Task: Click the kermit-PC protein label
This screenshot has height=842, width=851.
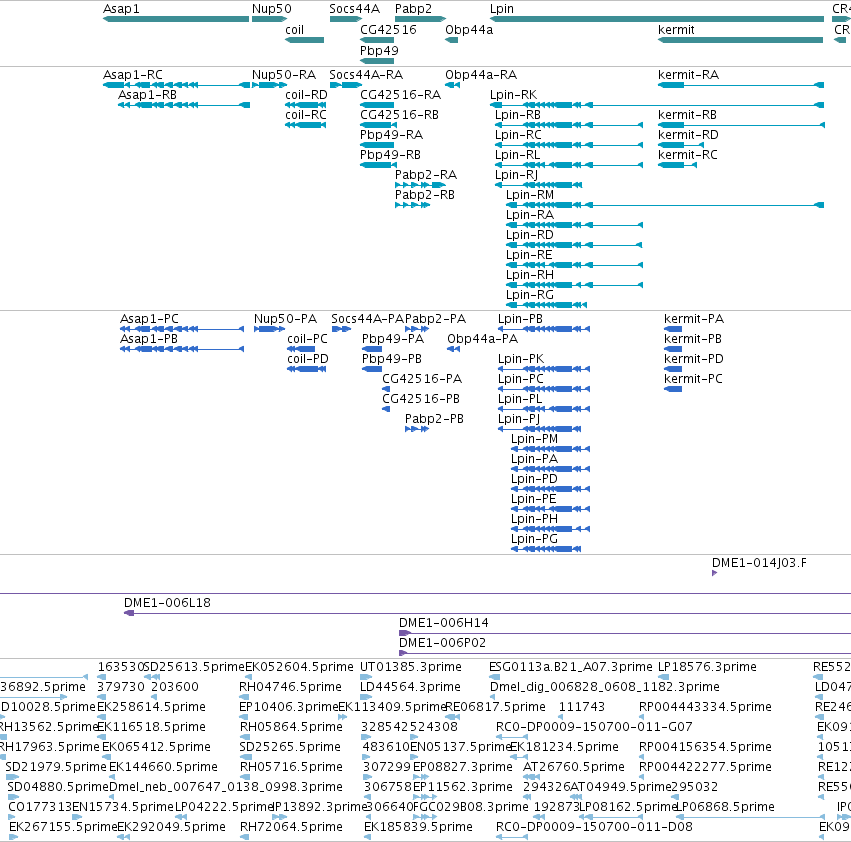Action: tap(693, 379)
